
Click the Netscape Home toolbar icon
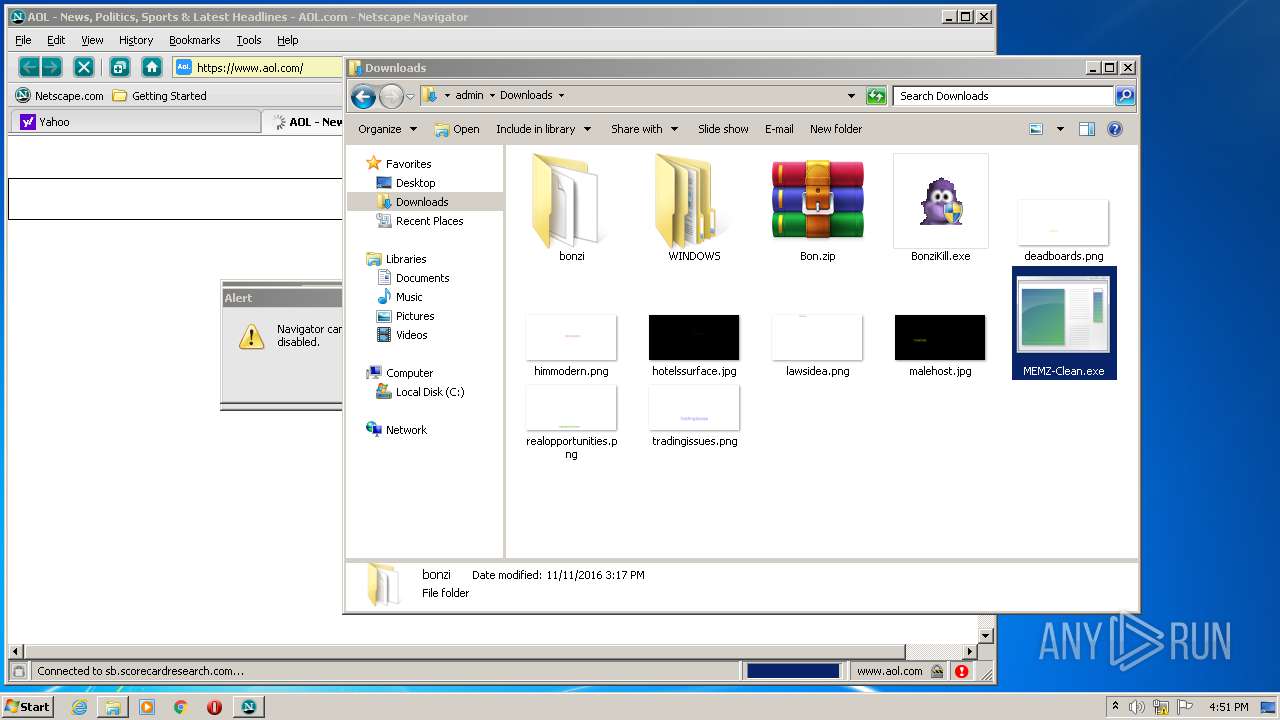(152, 67)
